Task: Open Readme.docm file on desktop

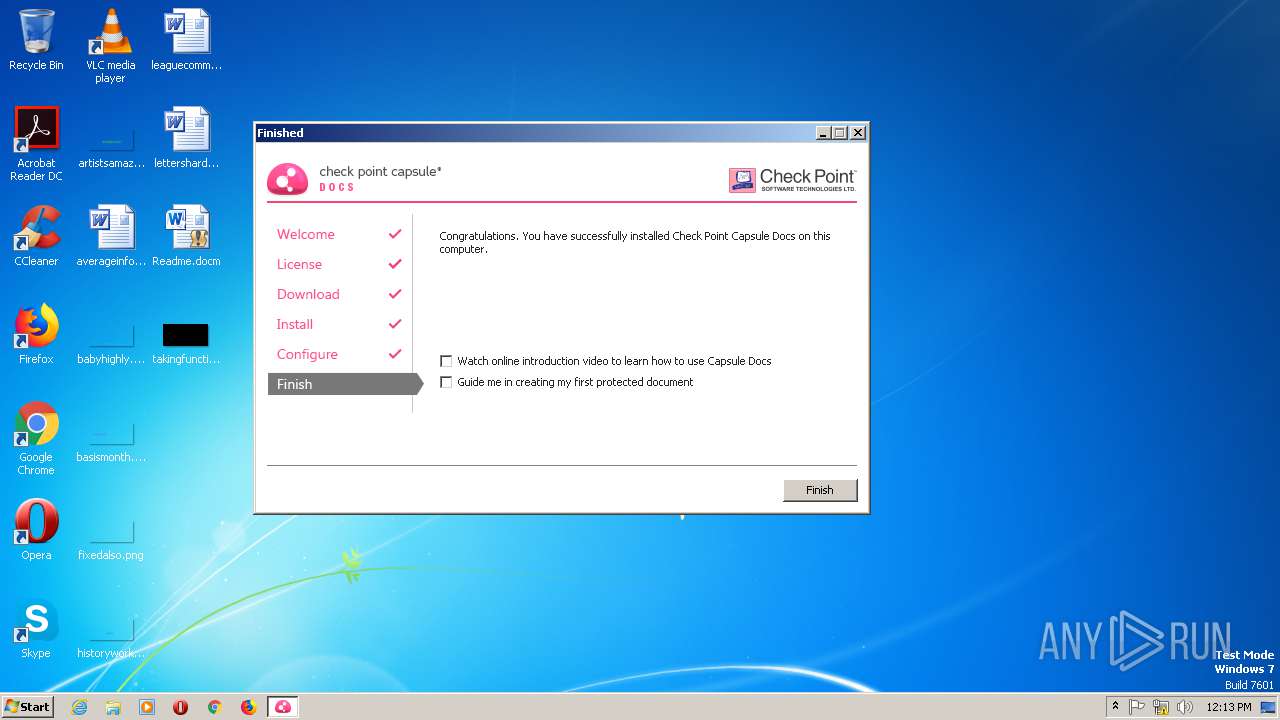Action: point(186,237)
